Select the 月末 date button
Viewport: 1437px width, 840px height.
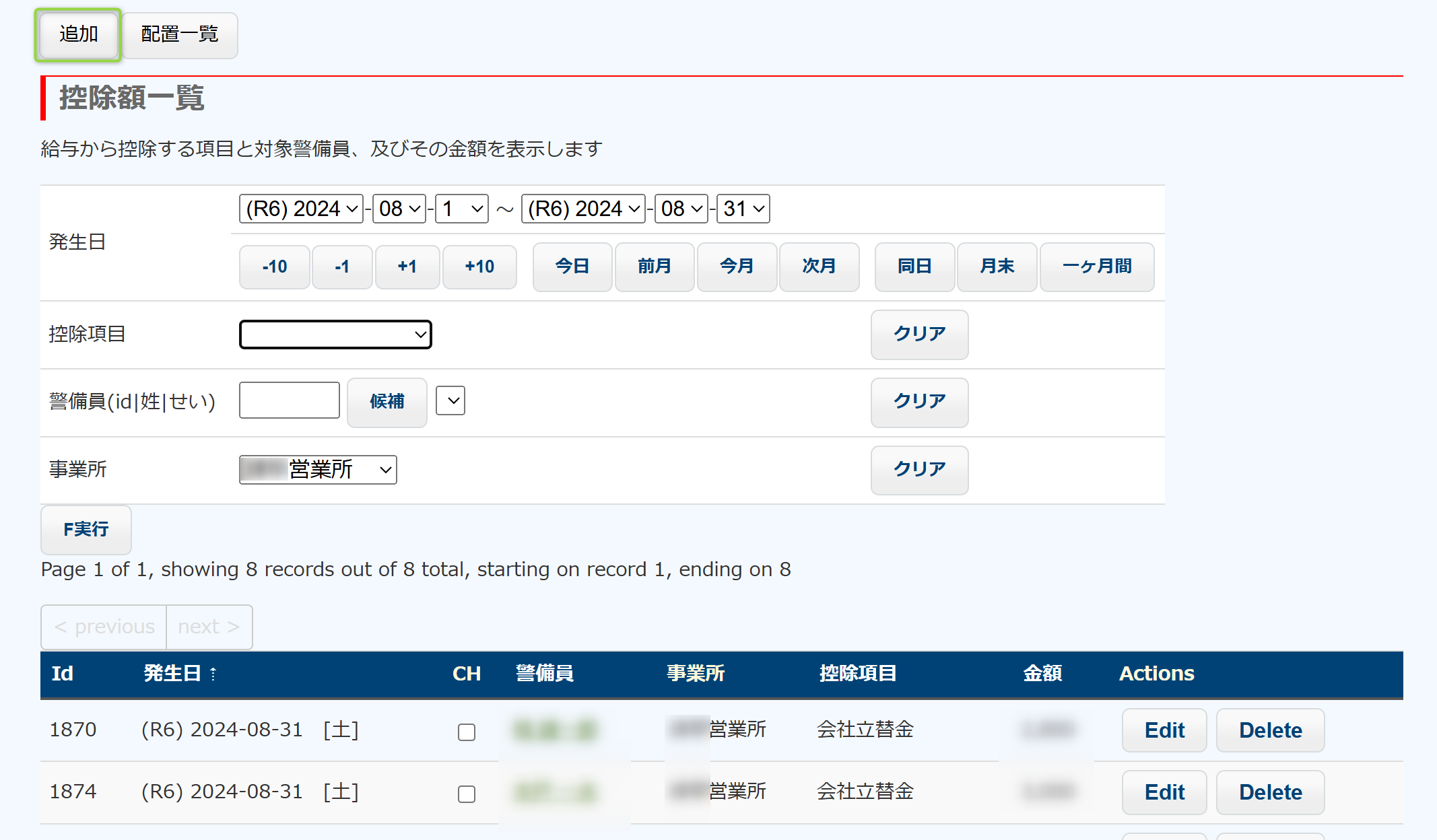click(x=997, y=267)
